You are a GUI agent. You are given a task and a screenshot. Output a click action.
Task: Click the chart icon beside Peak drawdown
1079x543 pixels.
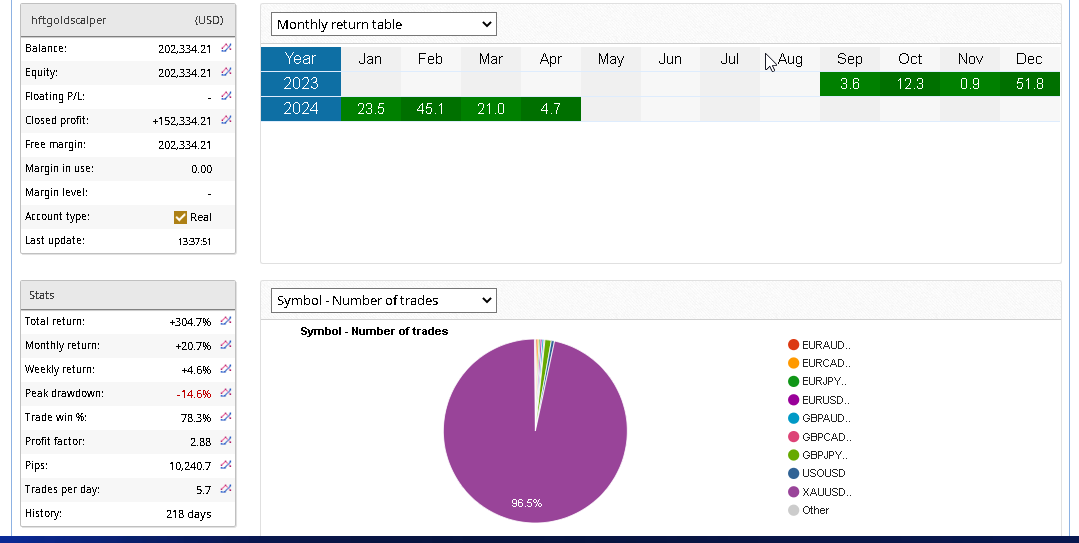[x=226, y=393]
